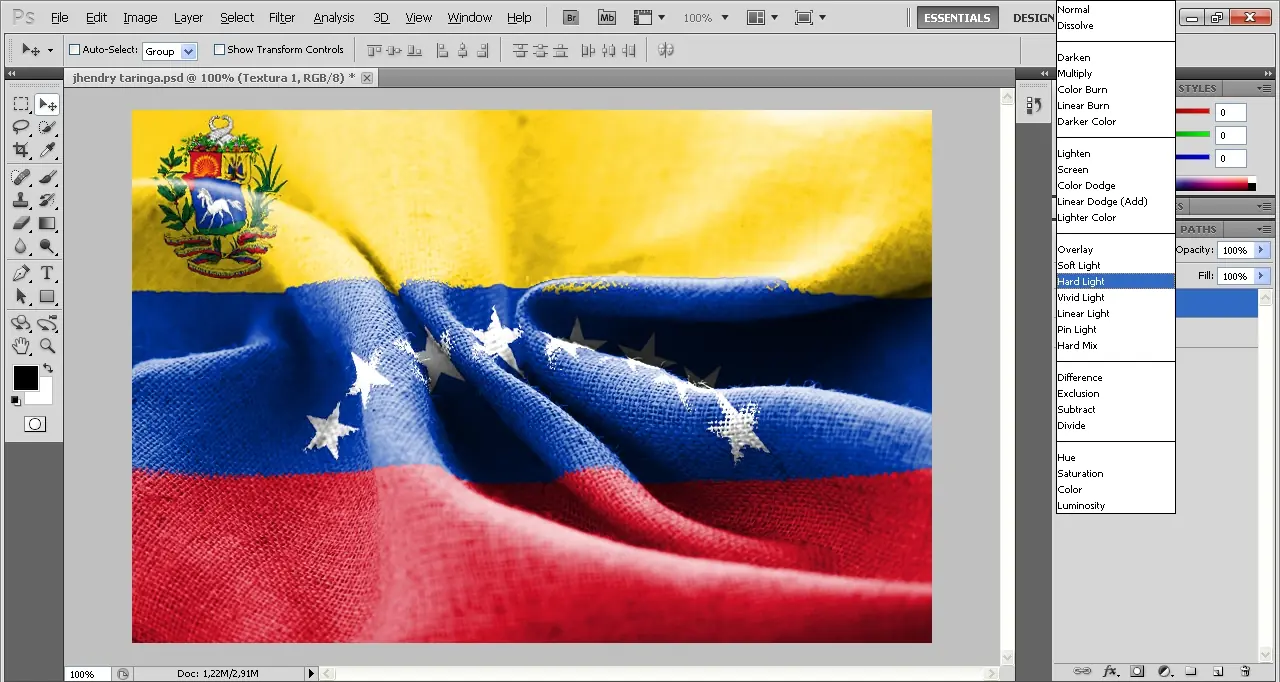Select the Move tool in toolbox

pos(47,104)
